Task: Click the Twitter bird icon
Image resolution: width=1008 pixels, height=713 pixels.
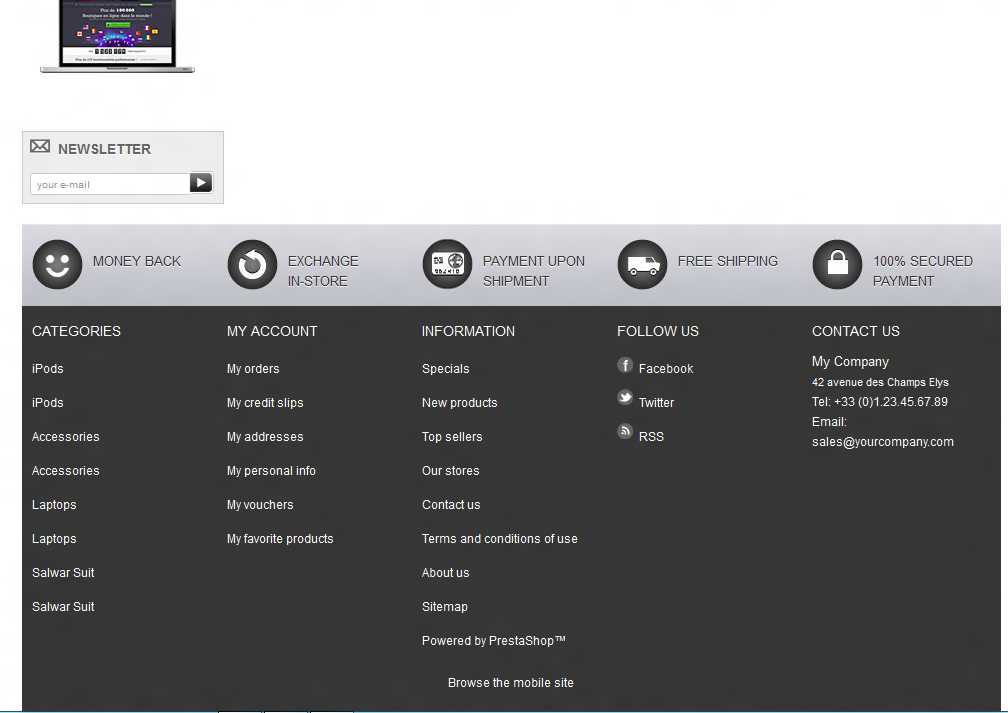Action: (625, 397)
